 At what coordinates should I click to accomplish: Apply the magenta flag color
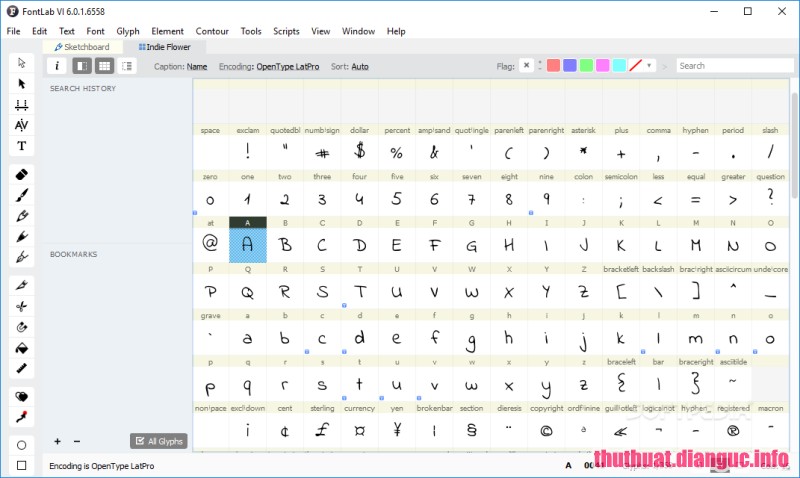(x=603, y=65)
